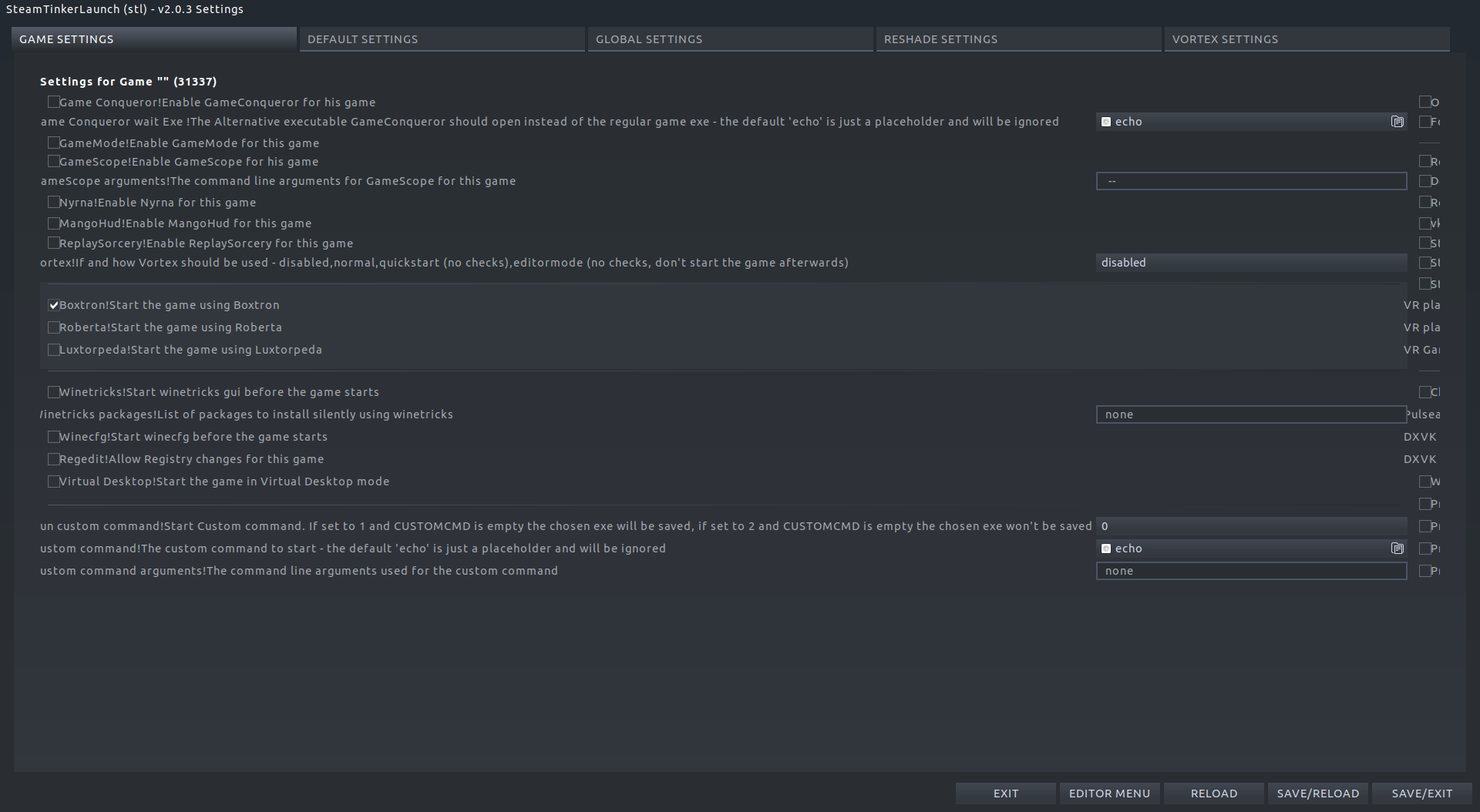Click the copy icon beside the GameConqueror wait exe field
The image size is (1480, 812).
[1398, 121]
